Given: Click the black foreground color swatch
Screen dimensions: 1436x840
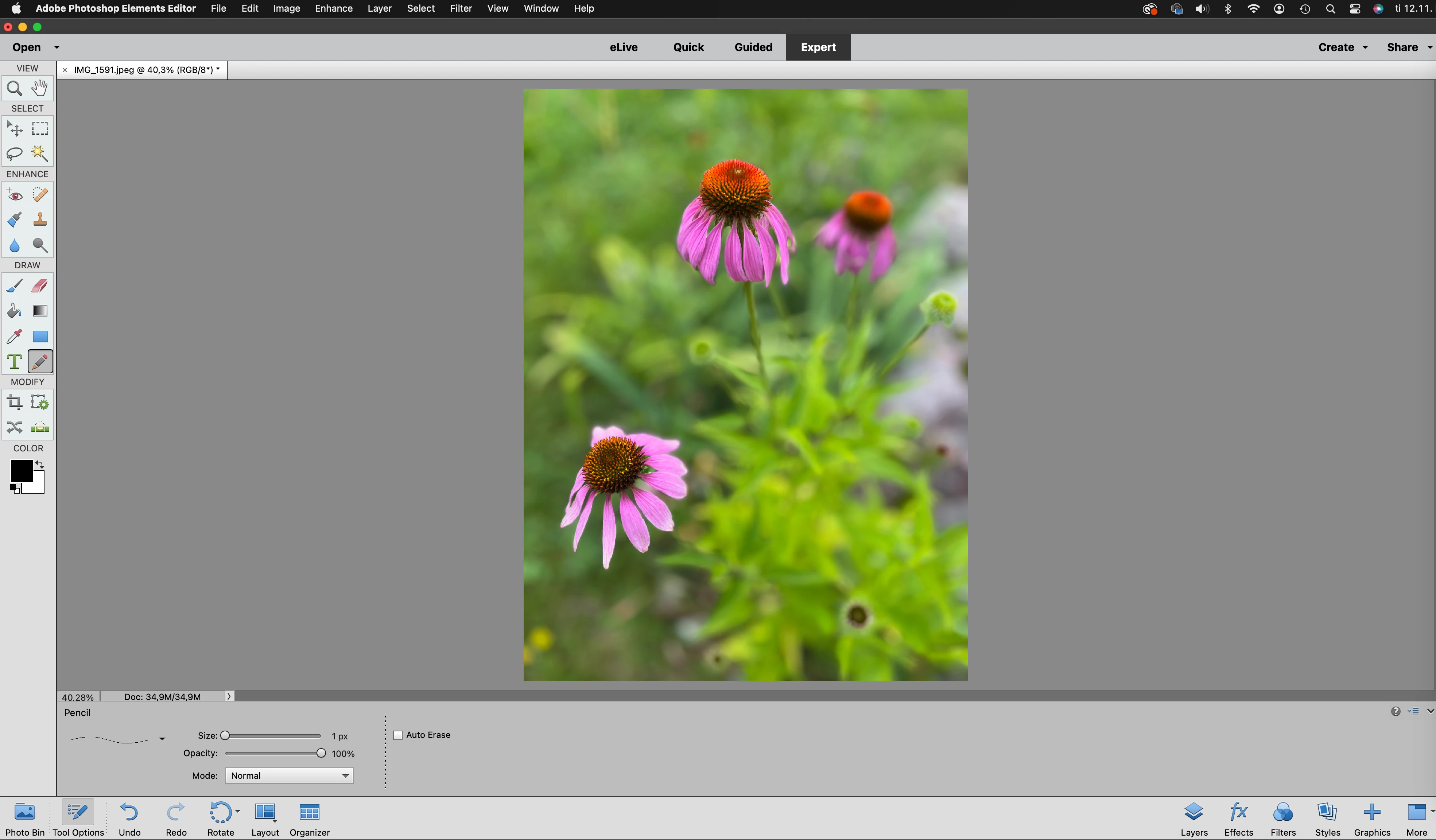Looking at the screenshot, I should (x=20, y=471).
